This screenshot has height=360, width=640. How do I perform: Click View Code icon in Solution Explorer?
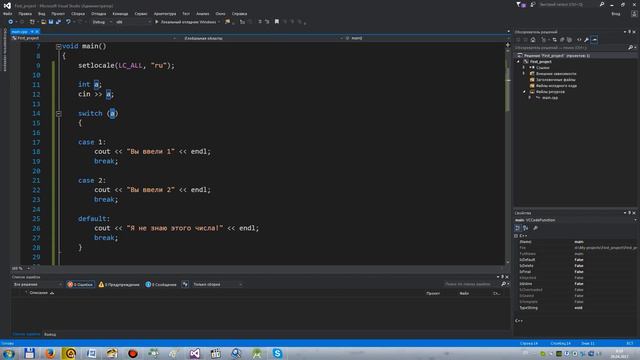click(579, 40)
